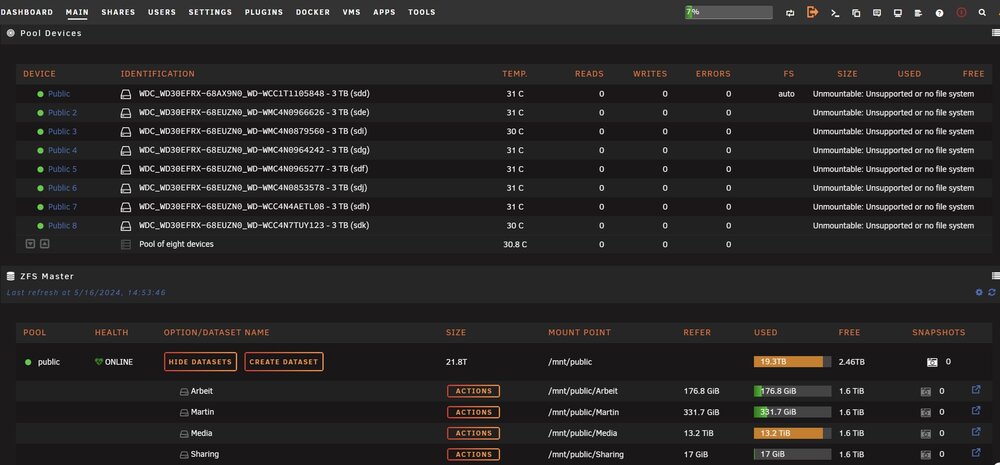This screenshot has height=465, width=1000.
Task: Collapse datasets with Hide Datasets button
Action: pos(200,362)
